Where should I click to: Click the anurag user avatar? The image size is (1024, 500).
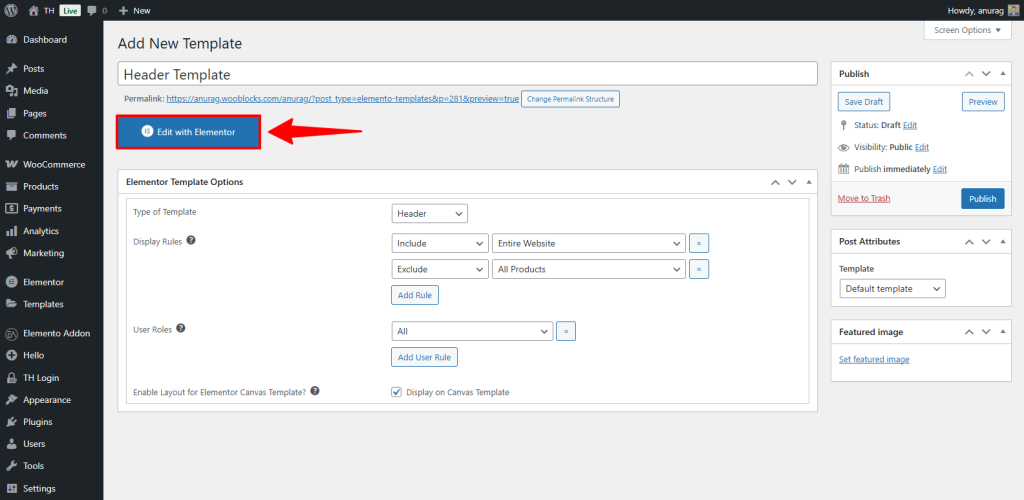click(x=1013, y=10)
